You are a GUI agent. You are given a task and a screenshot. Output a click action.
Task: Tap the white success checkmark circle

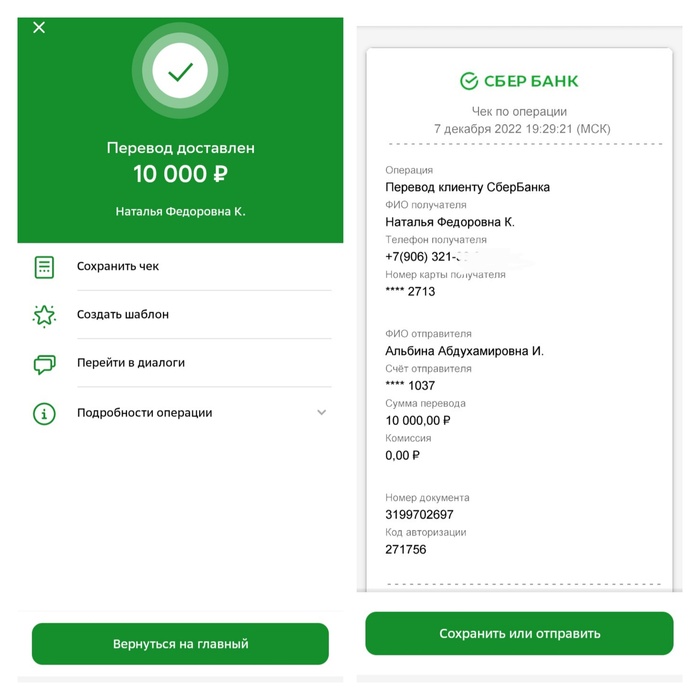tap(180, 71)
